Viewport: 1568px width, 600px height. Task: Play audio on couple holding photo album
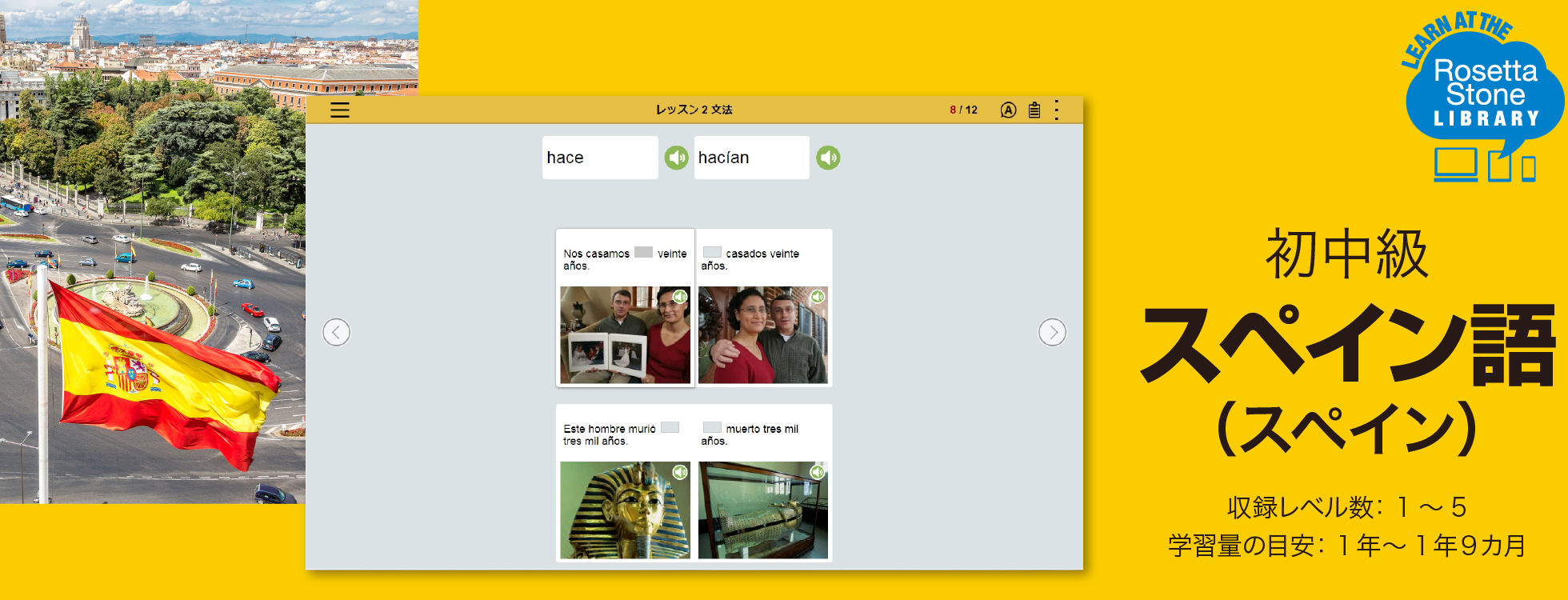click(x=680, y=298)
